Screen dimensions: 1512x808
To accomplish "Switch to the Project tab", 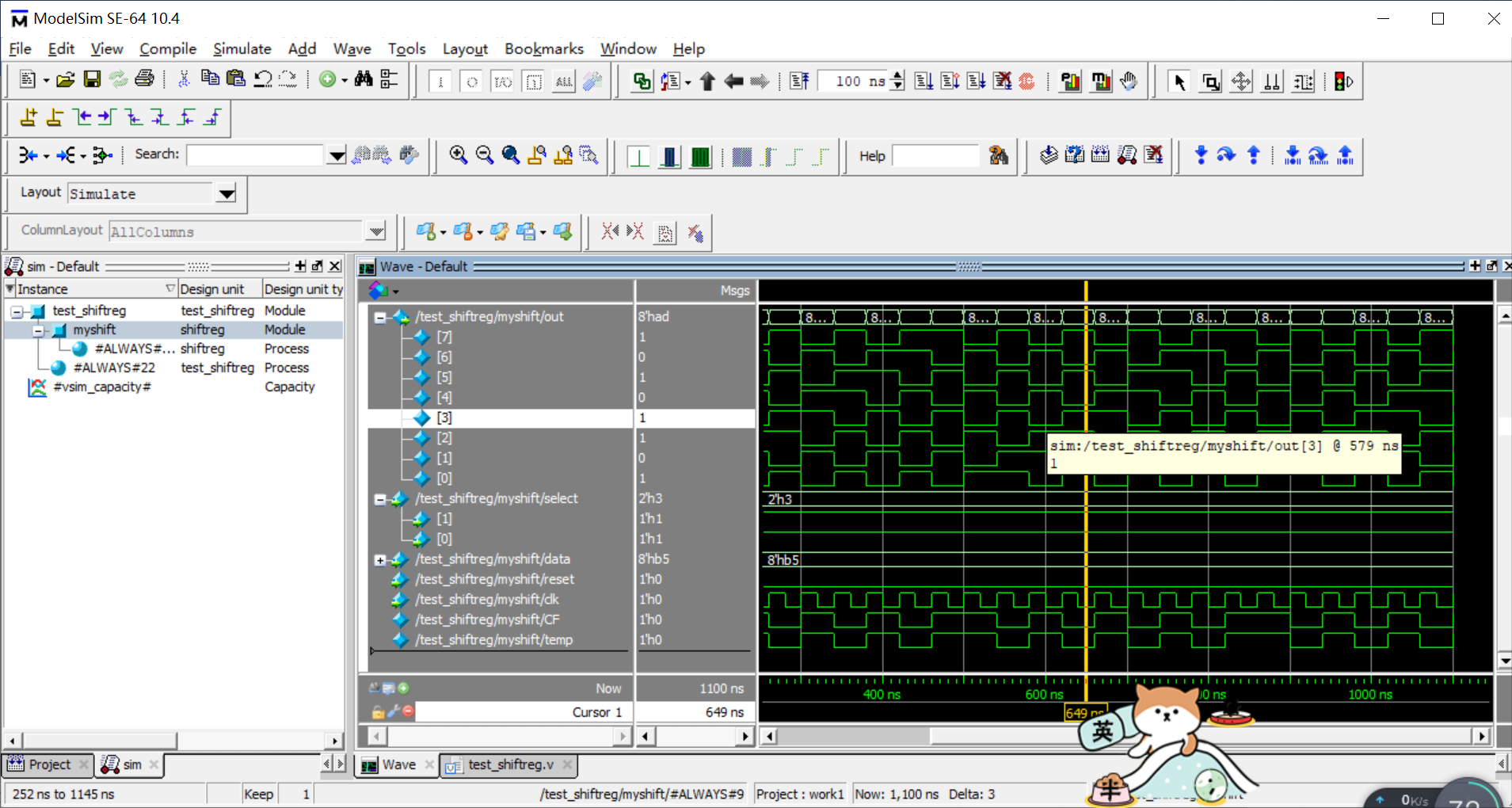I will (x=49, y=764).
